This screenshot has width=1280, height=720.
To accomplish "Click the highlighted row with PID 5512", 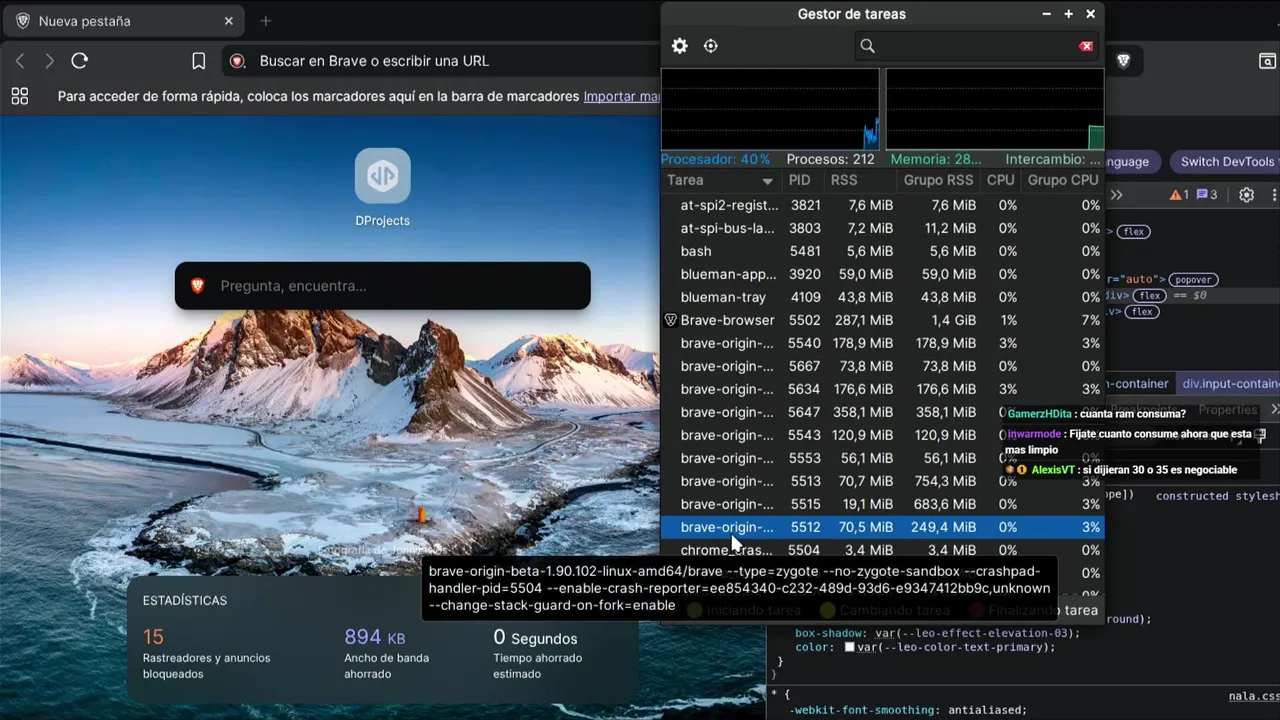I will 883,527.
